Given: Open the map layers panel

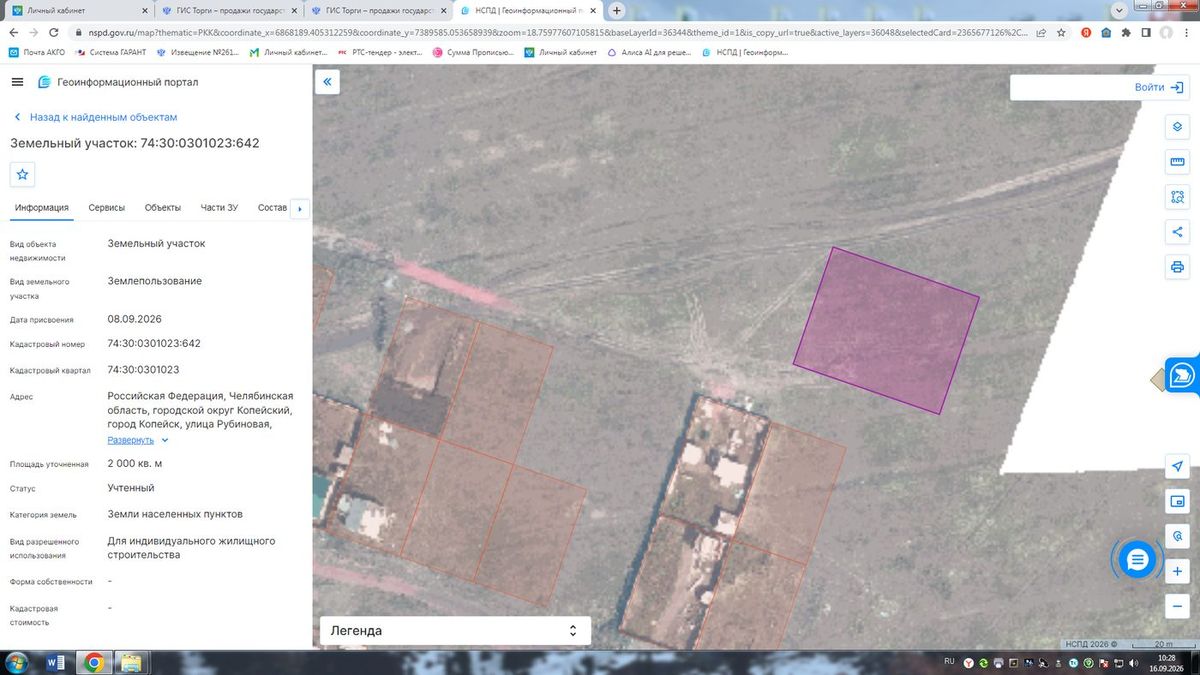Looking at the screenshot, I should pos(1177,127).
